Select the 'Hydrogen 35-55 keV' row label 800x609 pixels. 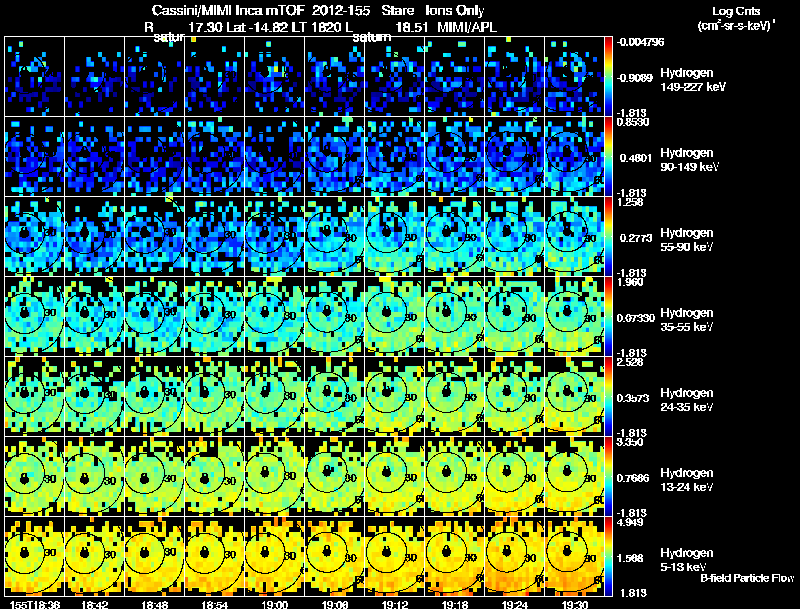pos(687,320)
